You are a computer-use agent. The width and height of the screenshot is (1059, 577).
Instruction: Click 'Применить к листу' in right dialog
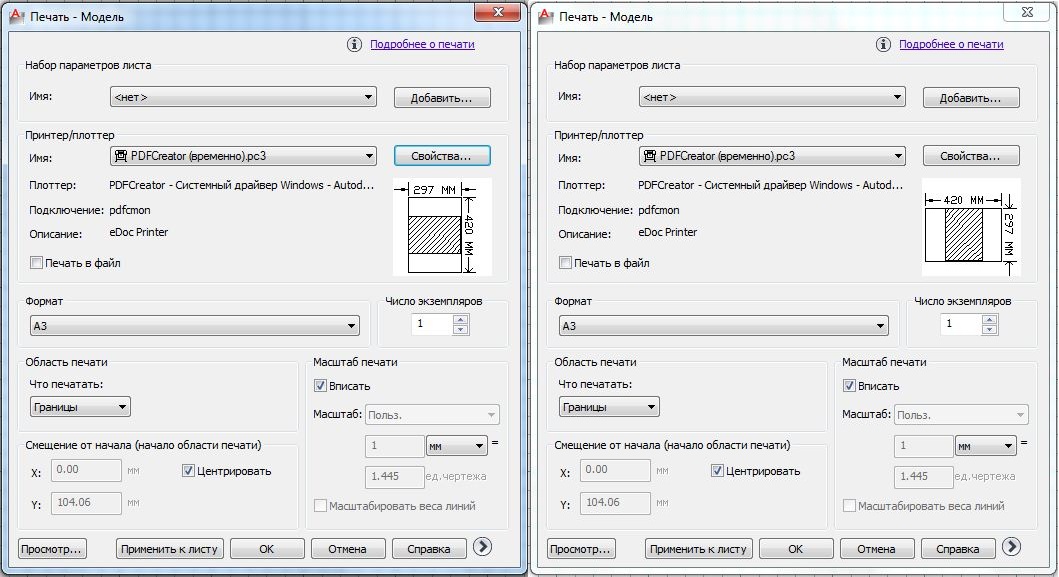click(x=698, y=549)
